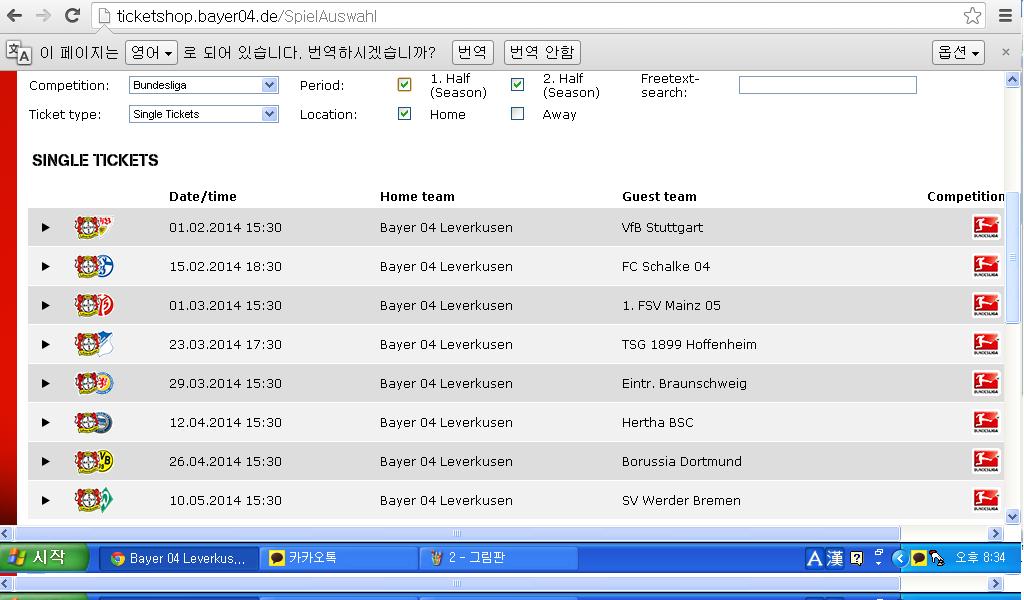Click the page scroll down arrow

pos(1013,516)
